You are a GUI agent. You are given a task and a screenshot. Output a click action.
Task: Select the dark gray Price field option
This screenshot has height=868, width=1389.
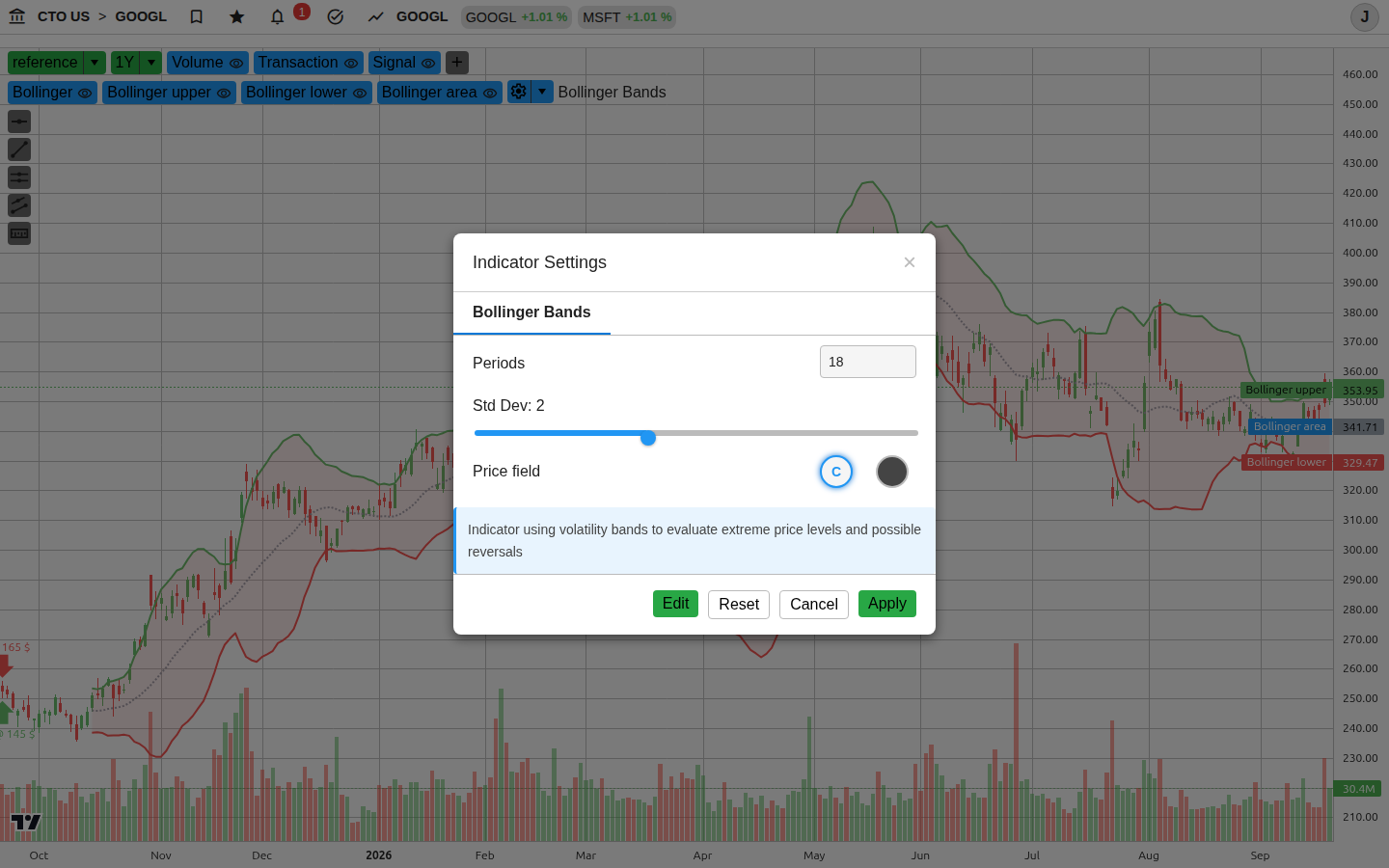coord(892,472)
